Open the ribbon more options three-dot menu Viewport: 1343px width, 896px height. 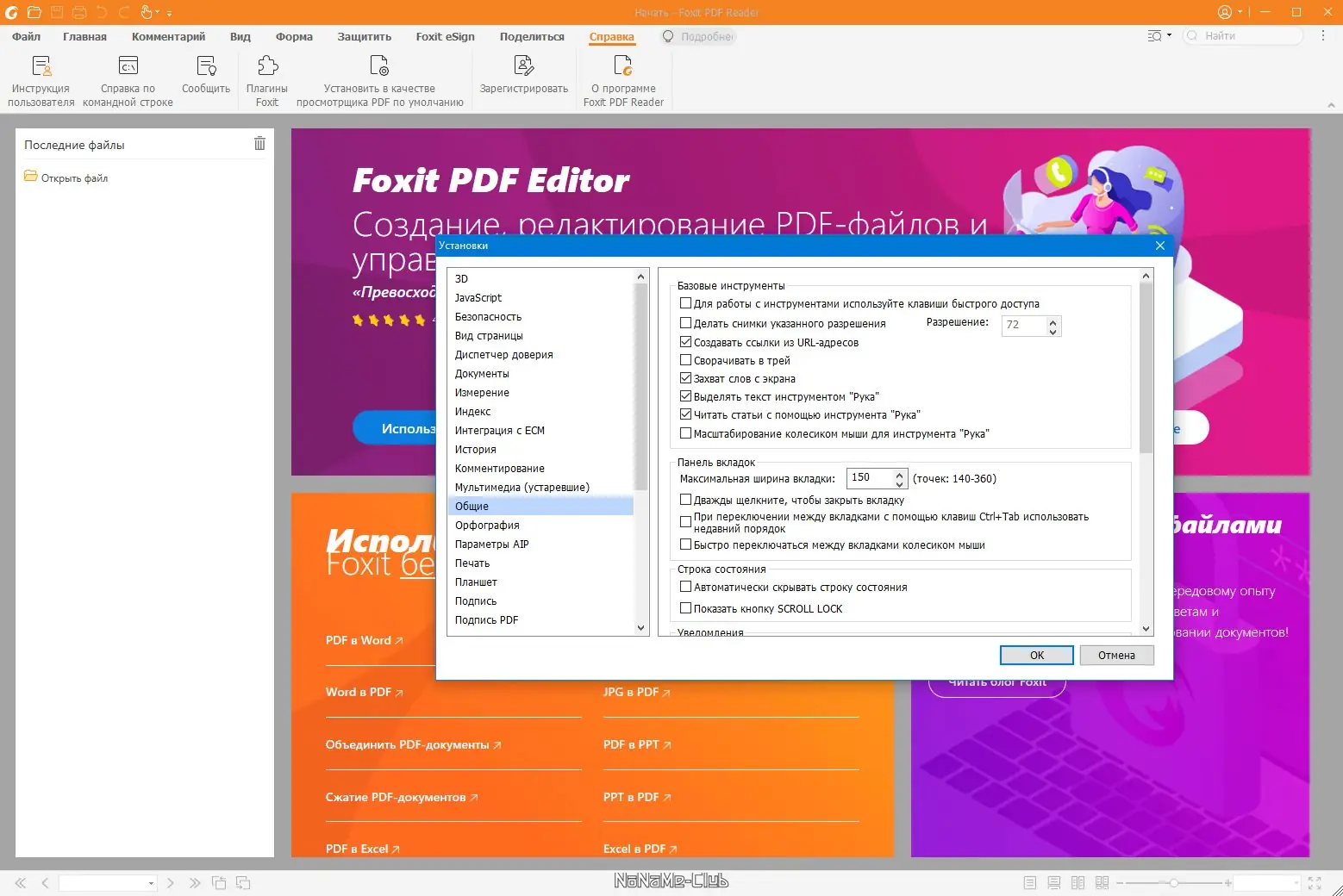[1323, 36]
